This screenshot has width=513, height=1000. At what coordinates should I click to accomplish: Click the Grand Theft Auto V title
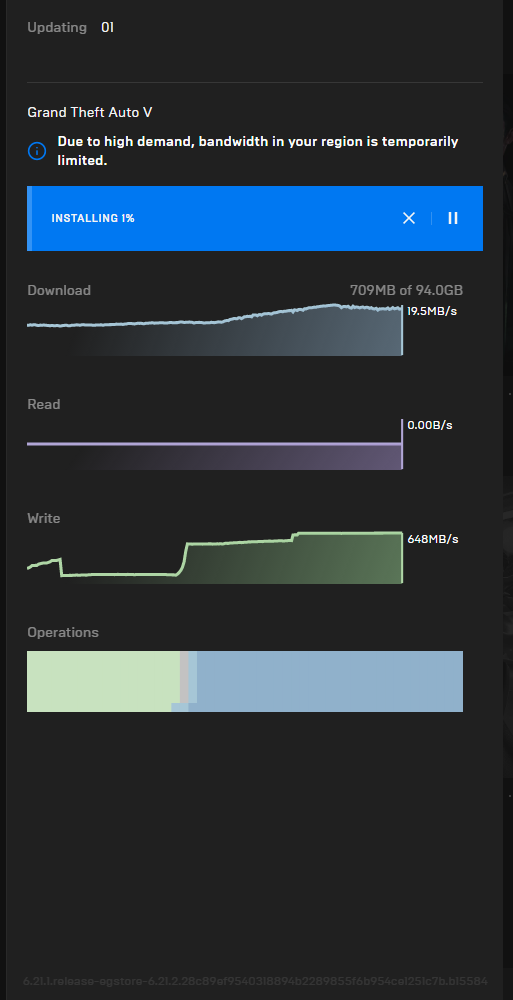point(90,112)
